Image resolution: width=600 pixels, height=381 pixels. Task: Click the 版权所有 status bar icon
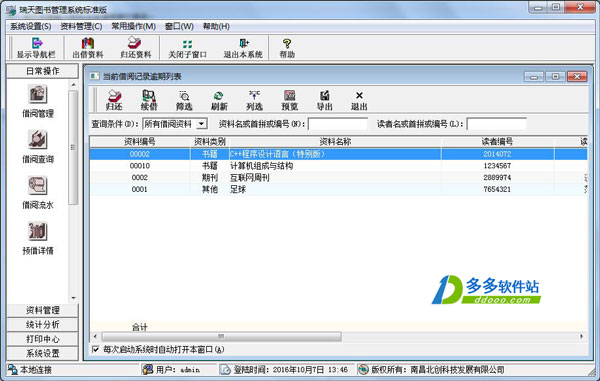[x=363, y=370]
